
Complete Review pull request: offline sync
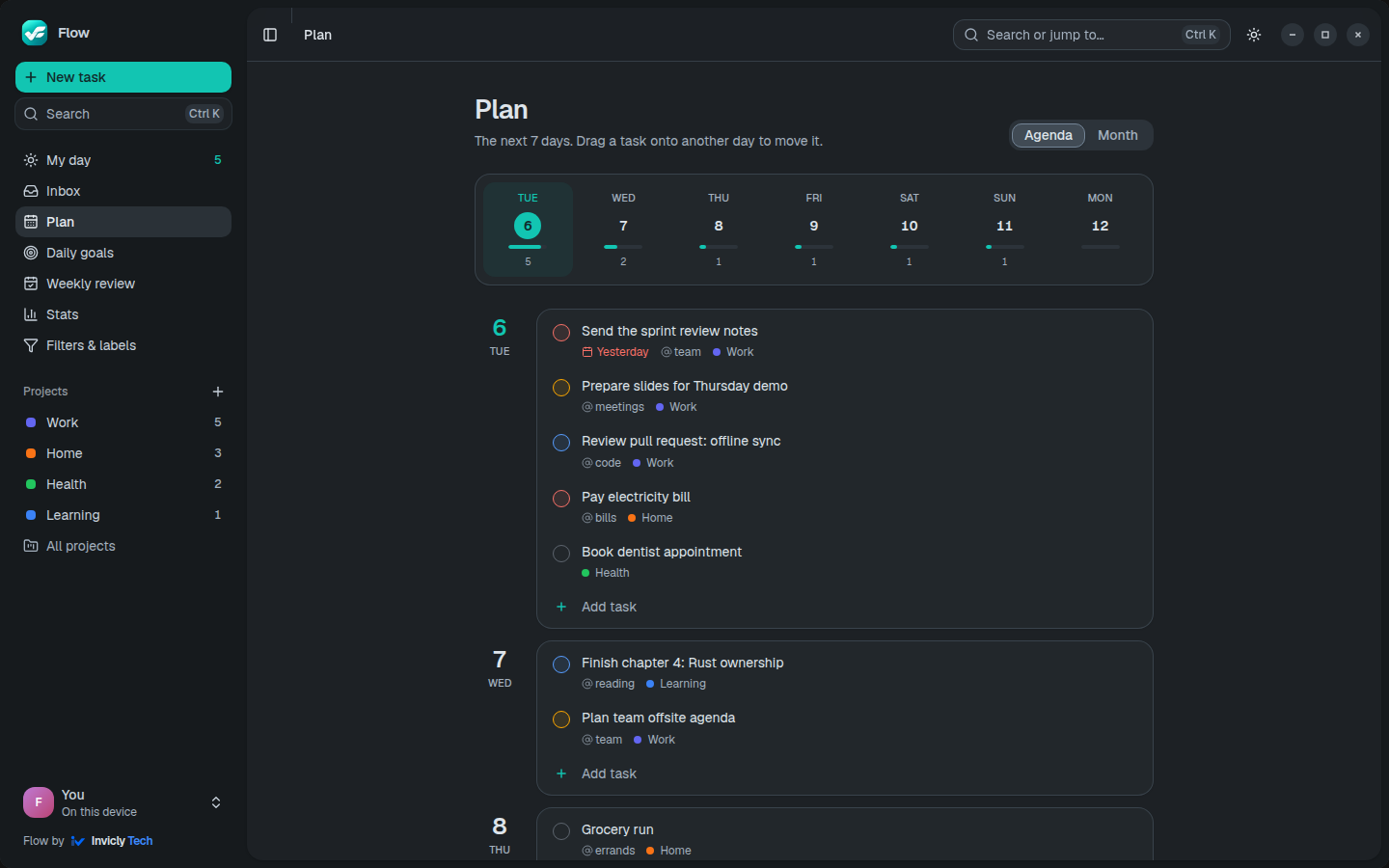tap(561, 443)
